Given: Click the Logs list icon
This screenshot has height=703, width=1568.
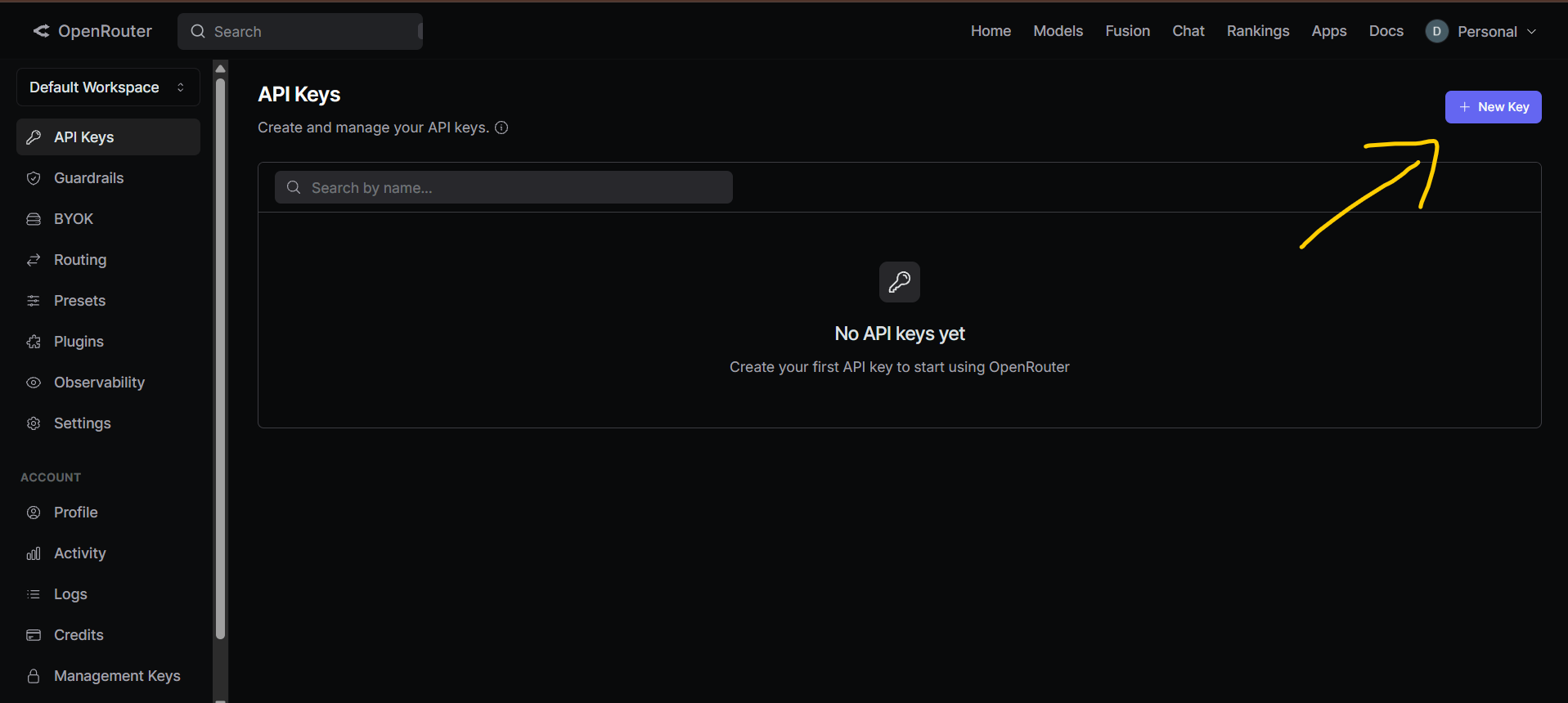Looking at the screenshot, I should coord(34,594).
